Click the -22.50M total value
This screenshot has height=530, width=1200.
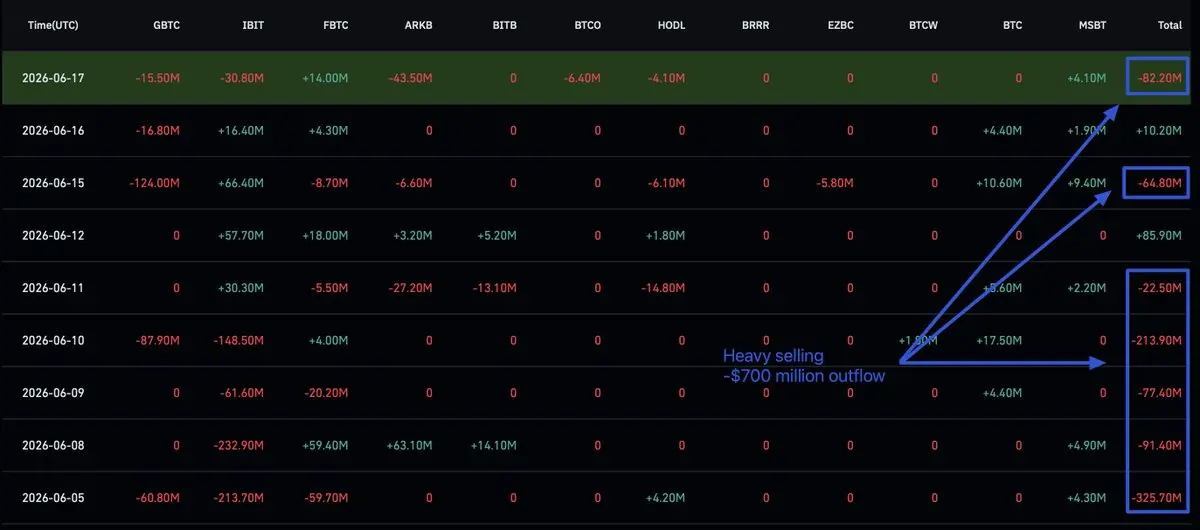(1162, 288)
